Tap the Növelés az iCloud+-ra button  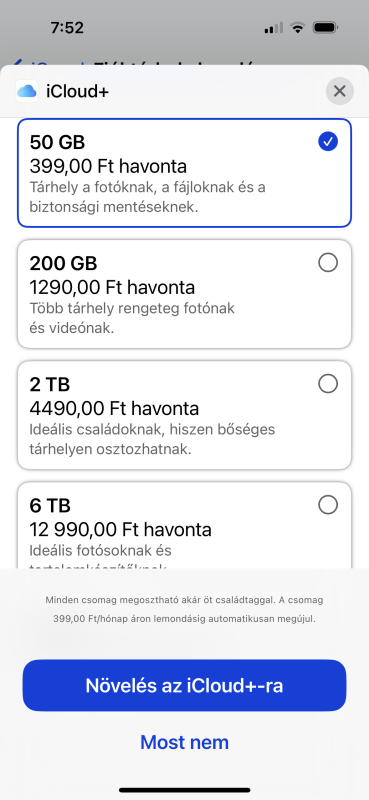pos(184,685)
